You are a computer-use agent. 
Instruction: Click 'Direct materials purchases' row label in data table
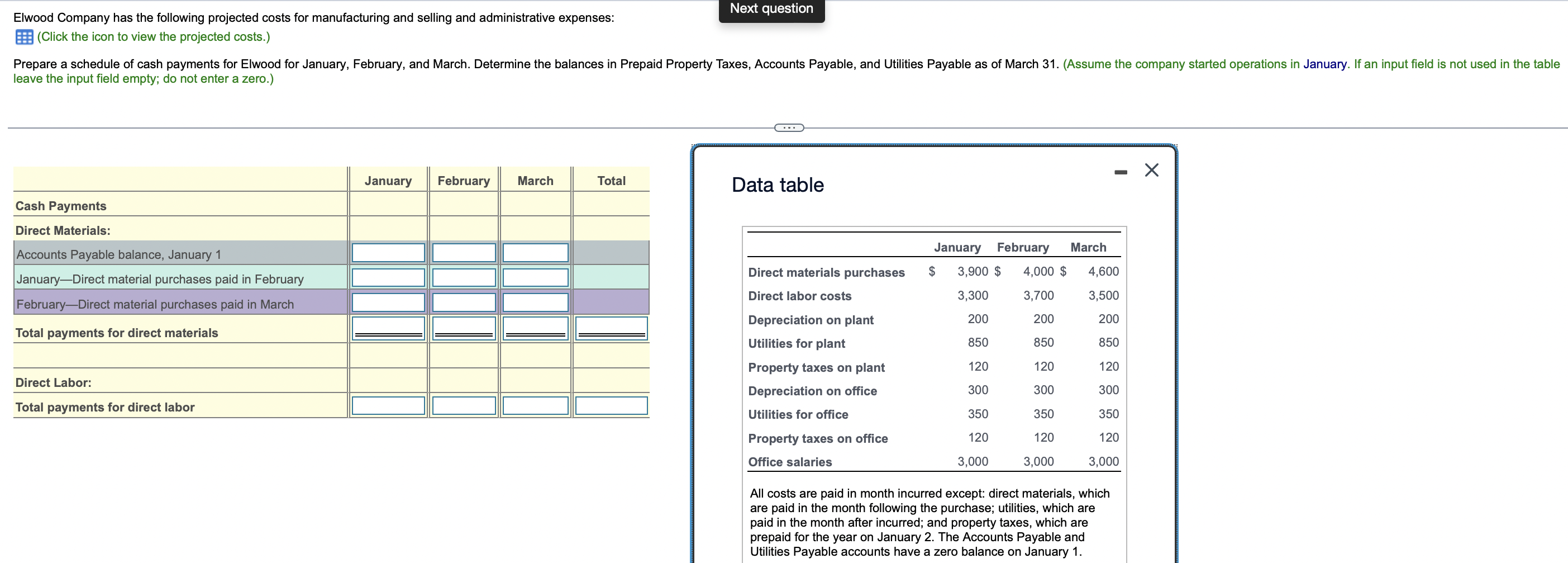tap(826, 272)
